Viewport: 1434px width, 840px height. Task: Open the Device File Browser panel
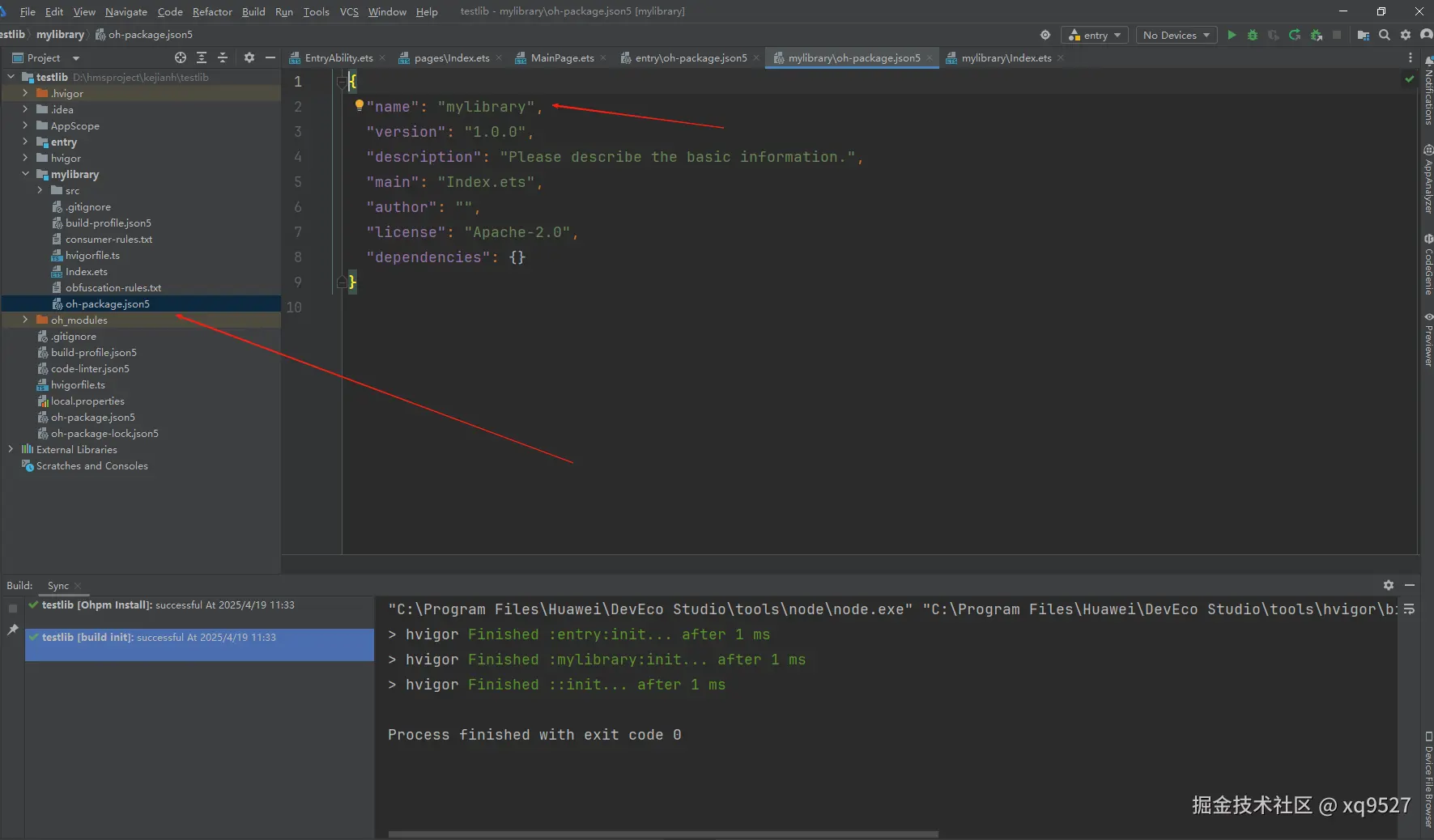(x=1428, y=778)
